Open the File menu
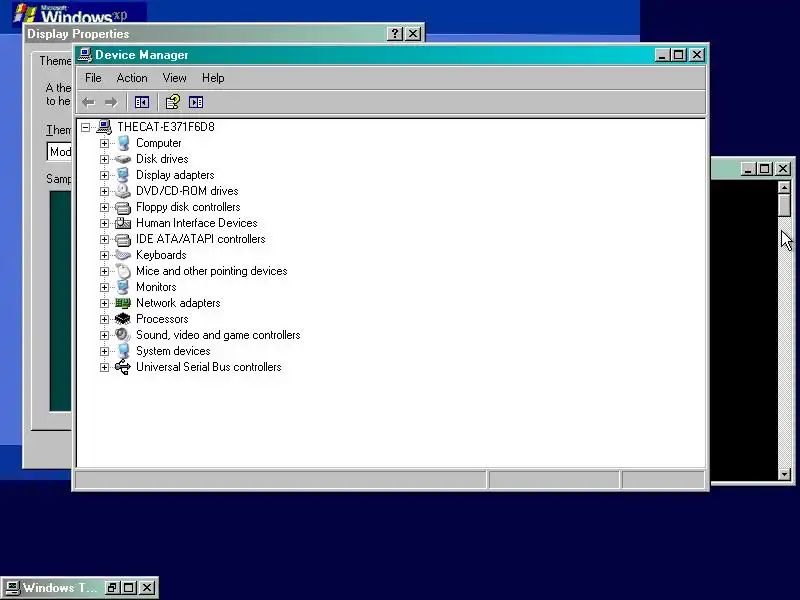The image size is (800, 600). (x=93, y=78)
